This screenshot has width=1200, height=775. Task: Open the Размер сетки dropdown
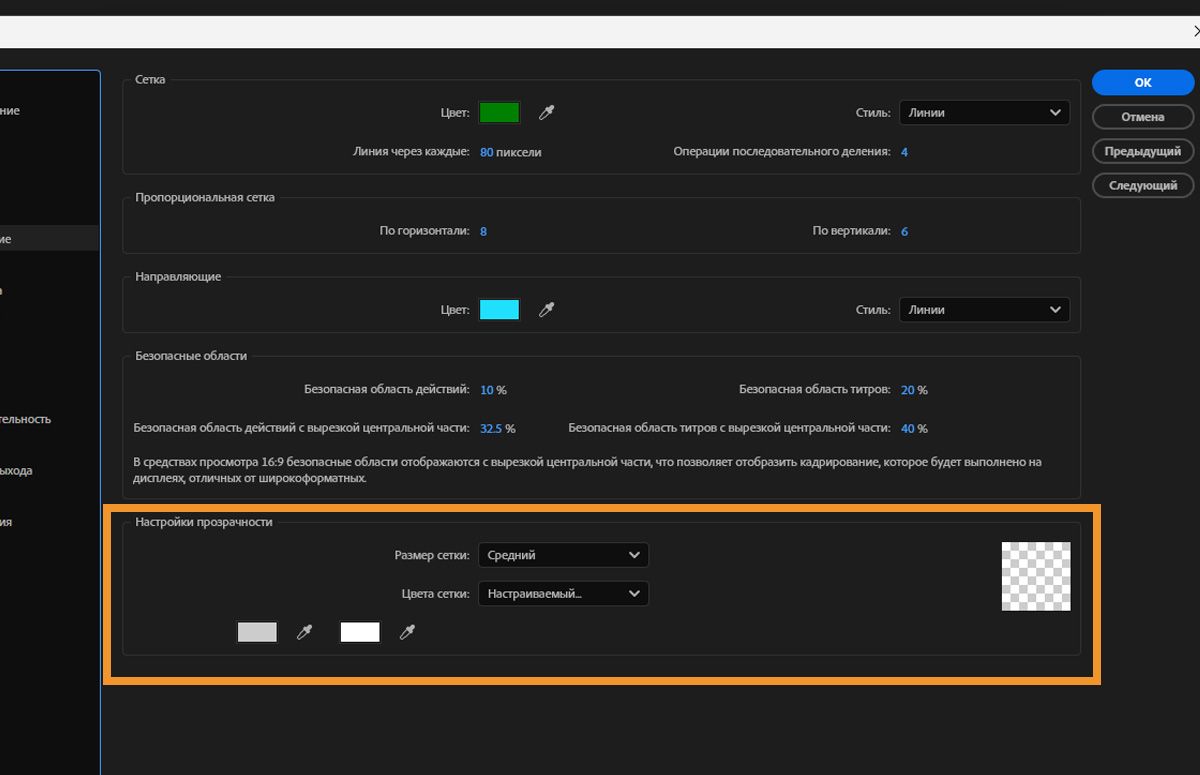[x=563, y=555]
